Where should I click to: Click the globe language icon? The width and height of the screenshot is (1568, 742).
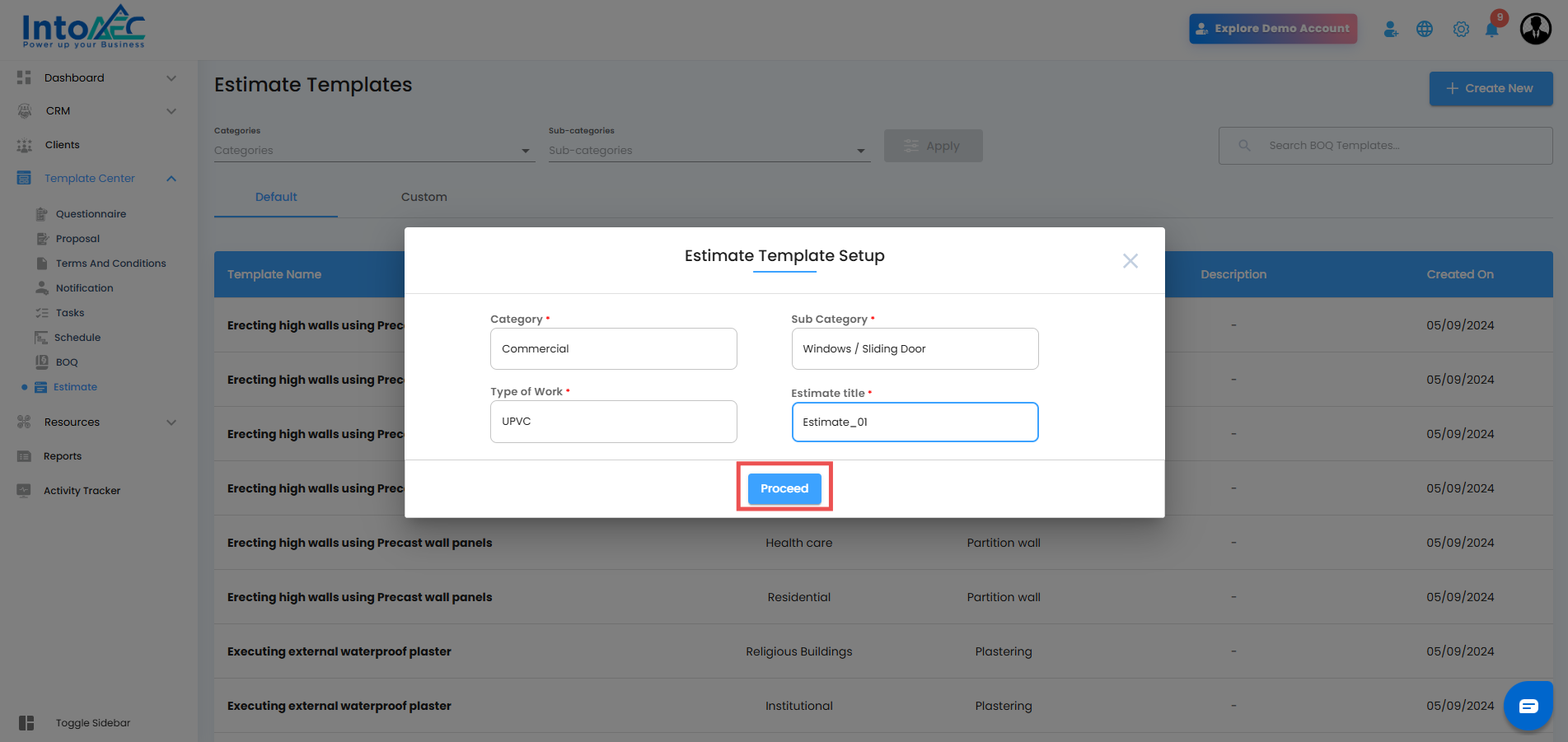[1425, 30]
